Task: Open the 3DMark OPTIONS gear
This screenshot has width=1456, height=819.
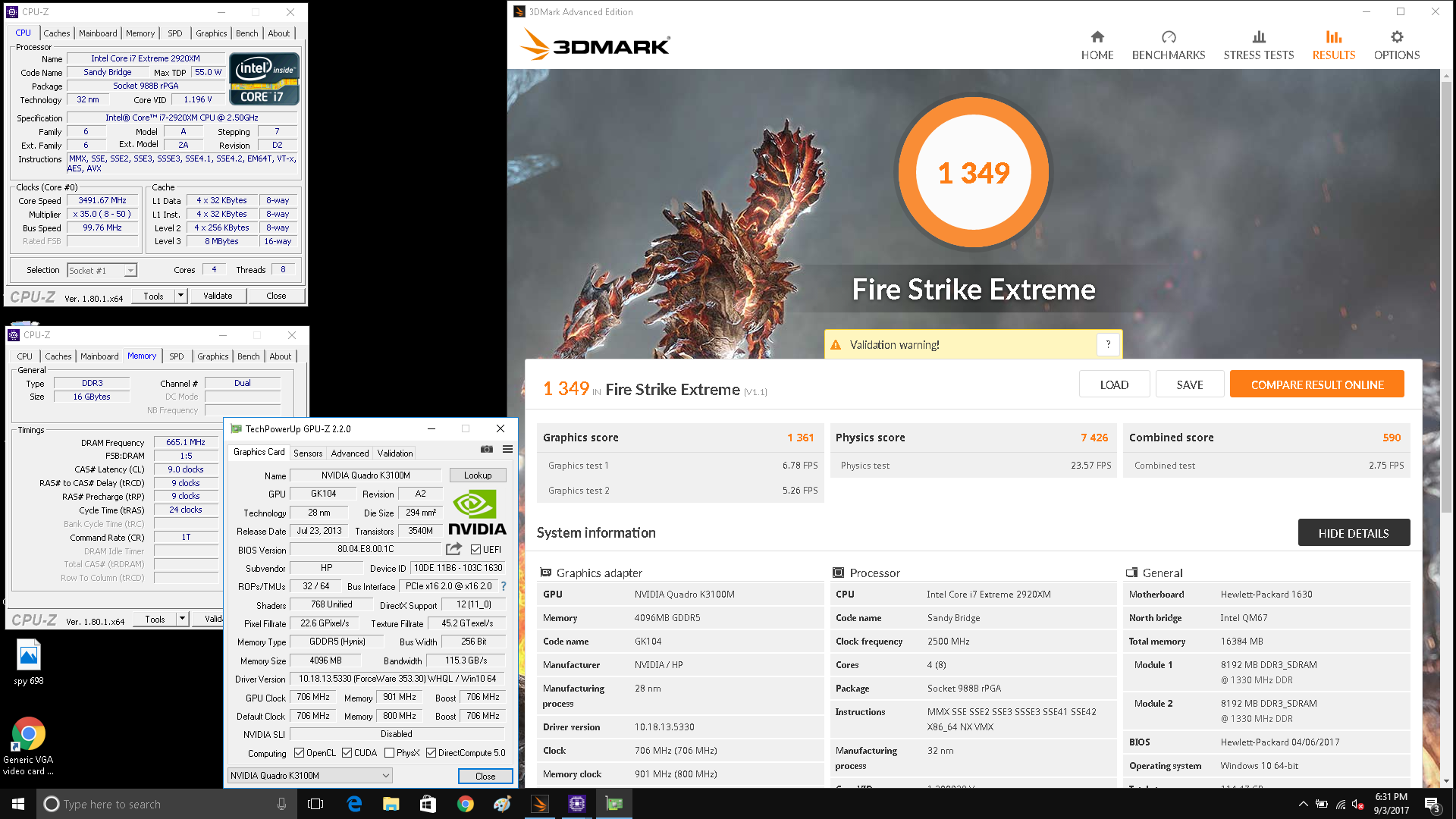Action: tap(1397, 45)
